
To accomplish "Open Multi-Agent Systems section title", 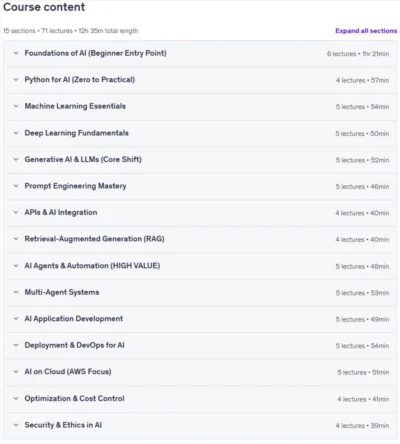I will pos(62,292).
